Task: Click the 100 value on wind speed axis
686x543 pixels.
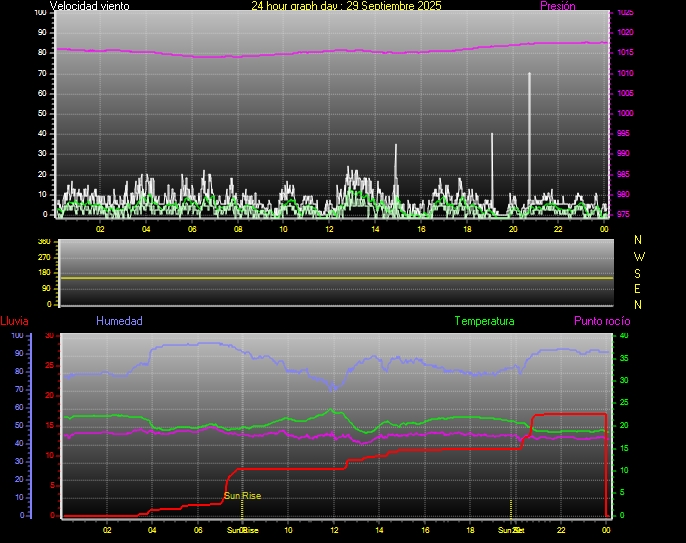Action: [40, 12]
